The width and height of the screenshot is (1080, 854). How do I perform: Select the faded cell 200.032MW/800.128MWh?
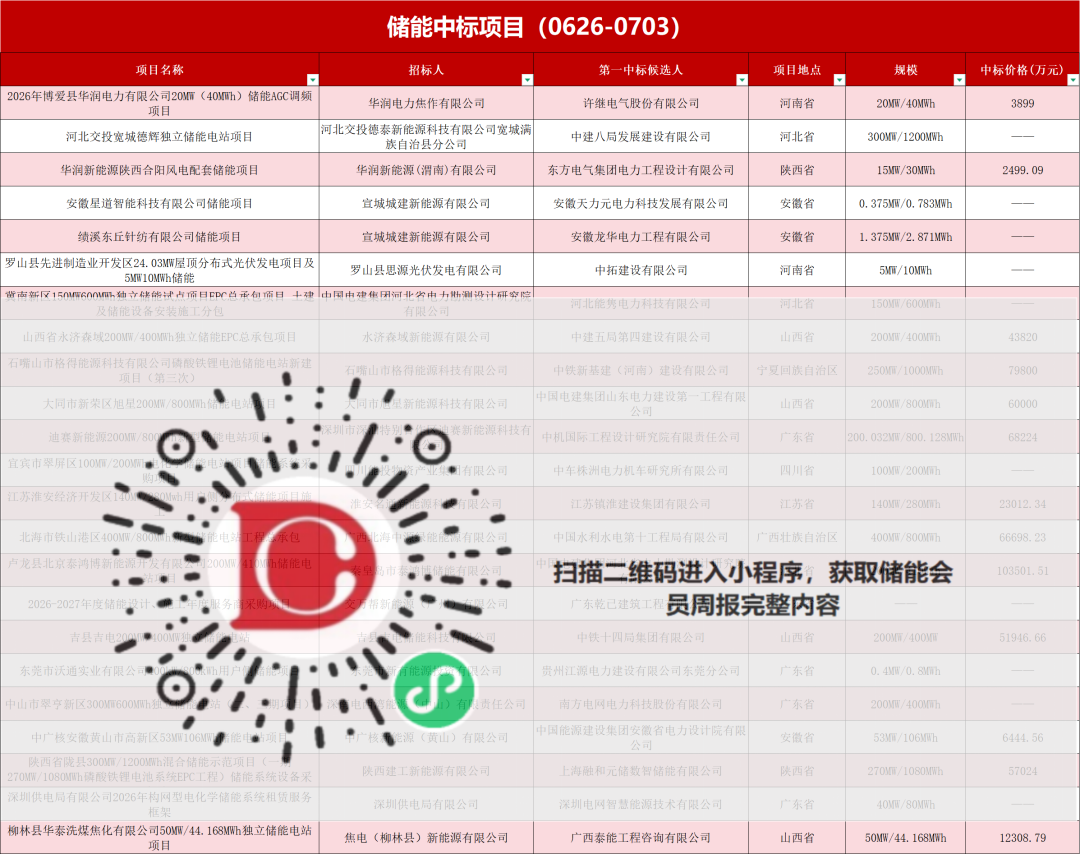pos(906,437)
